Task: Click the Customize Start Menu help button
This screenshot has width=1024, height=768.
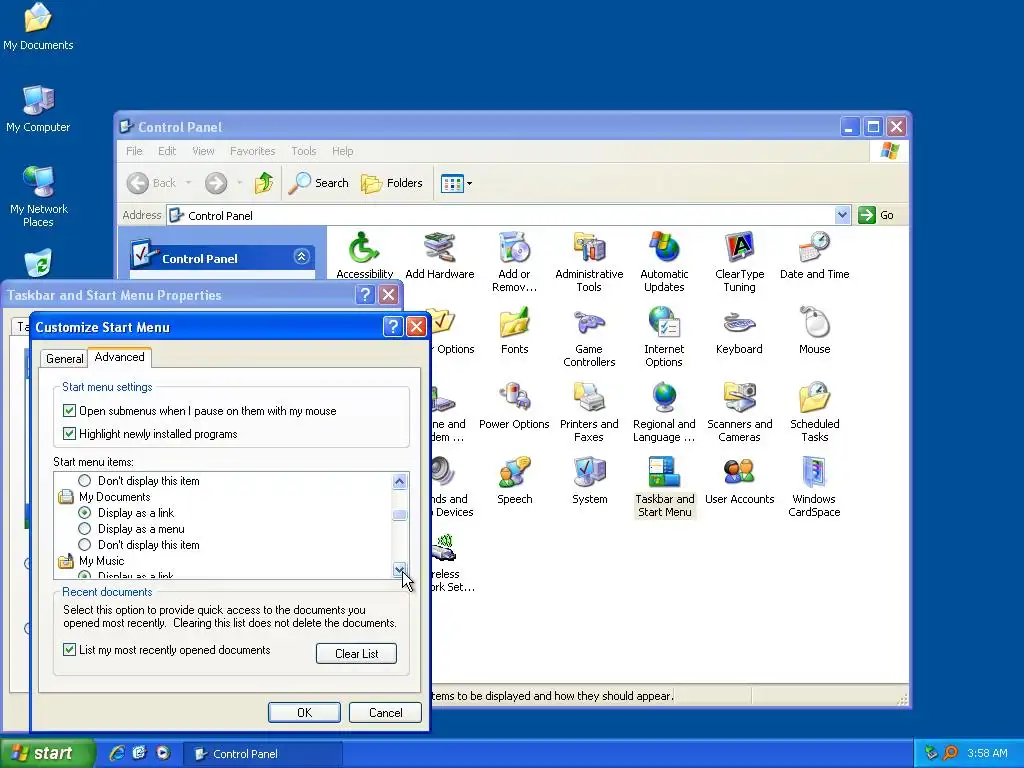Action: tap(392, 327)
